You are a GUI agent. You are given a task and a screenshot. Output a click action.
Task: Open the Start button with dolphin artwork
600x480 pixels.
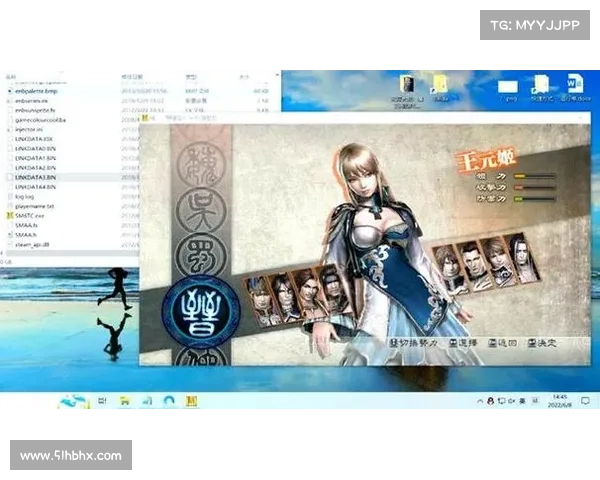(x=75, y=401)
